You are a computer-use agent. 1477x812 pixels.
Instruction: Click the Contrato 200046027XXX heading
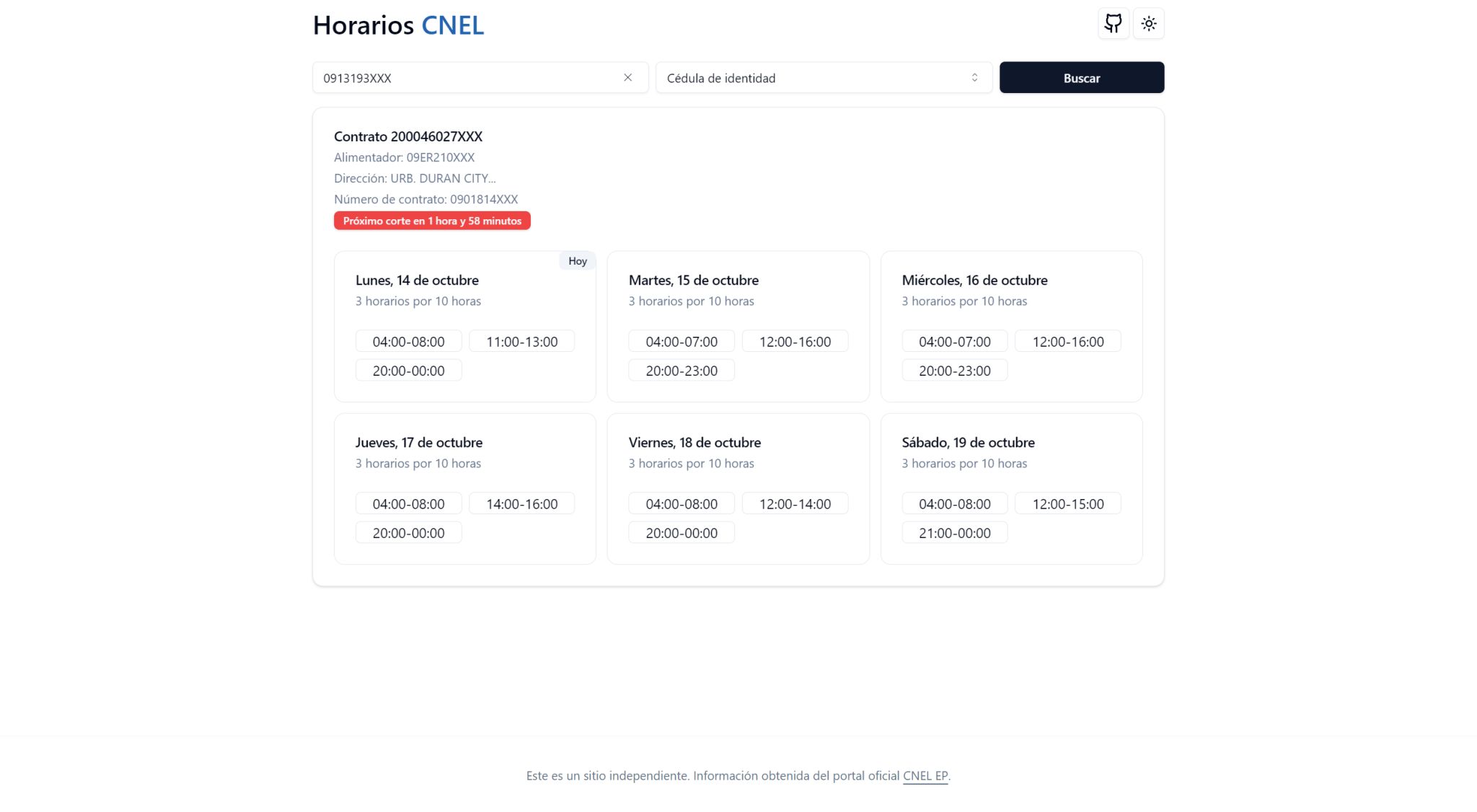408,136
